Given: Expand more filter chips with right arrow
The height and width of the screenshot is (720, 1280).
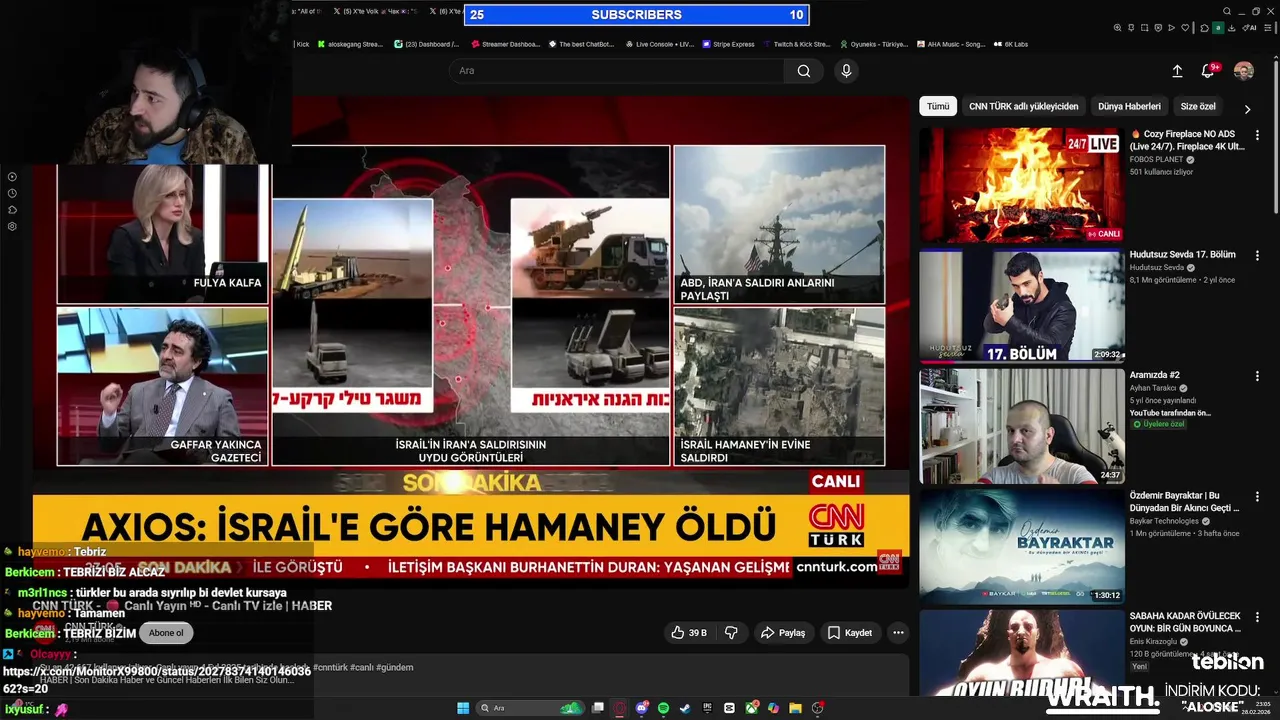Looking at the screenshot, I should [x=1247, y=108].
